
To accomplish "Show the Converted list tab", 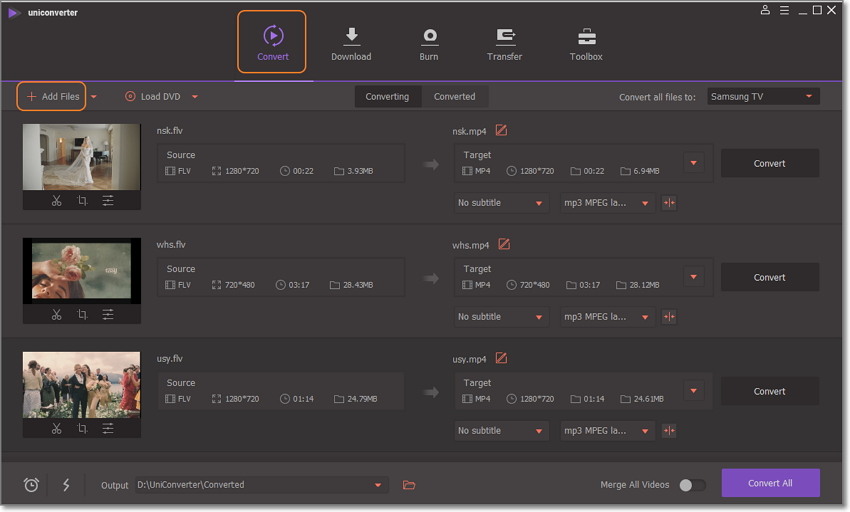I will click(x=454, y=97).
